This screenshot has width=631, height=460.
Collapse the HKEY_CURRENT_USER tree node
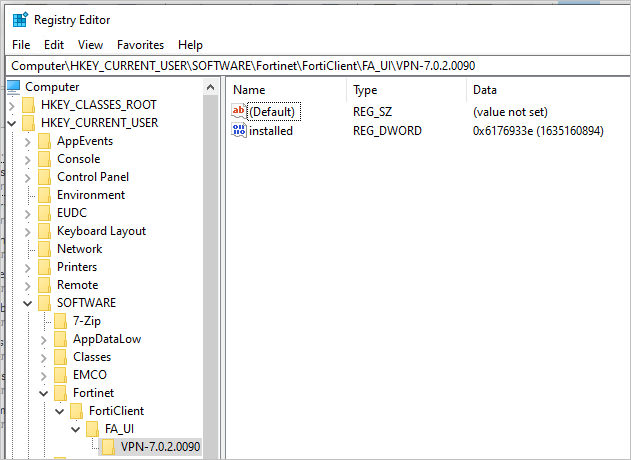tap(11, 123)
